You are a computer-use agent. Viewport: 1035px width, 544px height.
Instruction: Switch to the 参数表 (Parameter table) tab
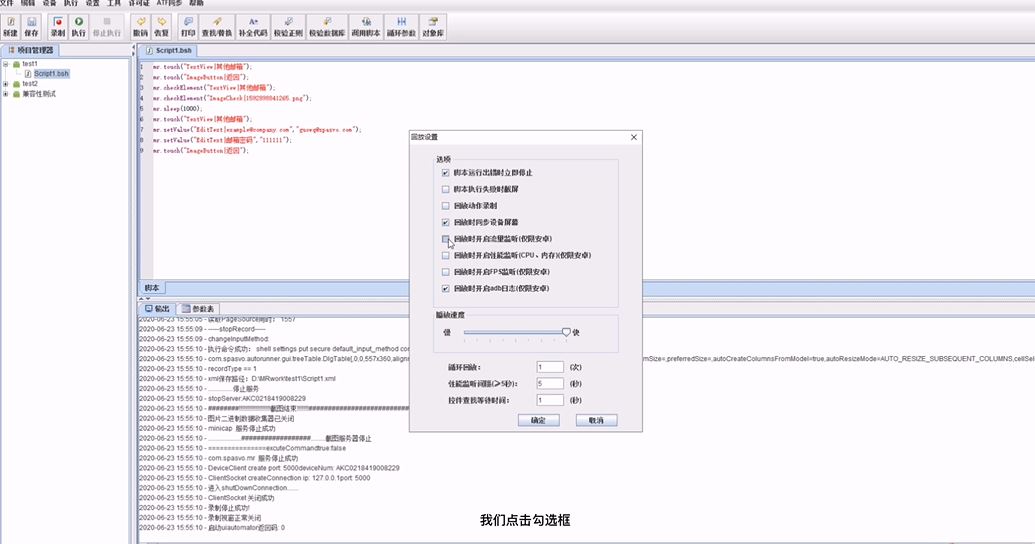198,309
